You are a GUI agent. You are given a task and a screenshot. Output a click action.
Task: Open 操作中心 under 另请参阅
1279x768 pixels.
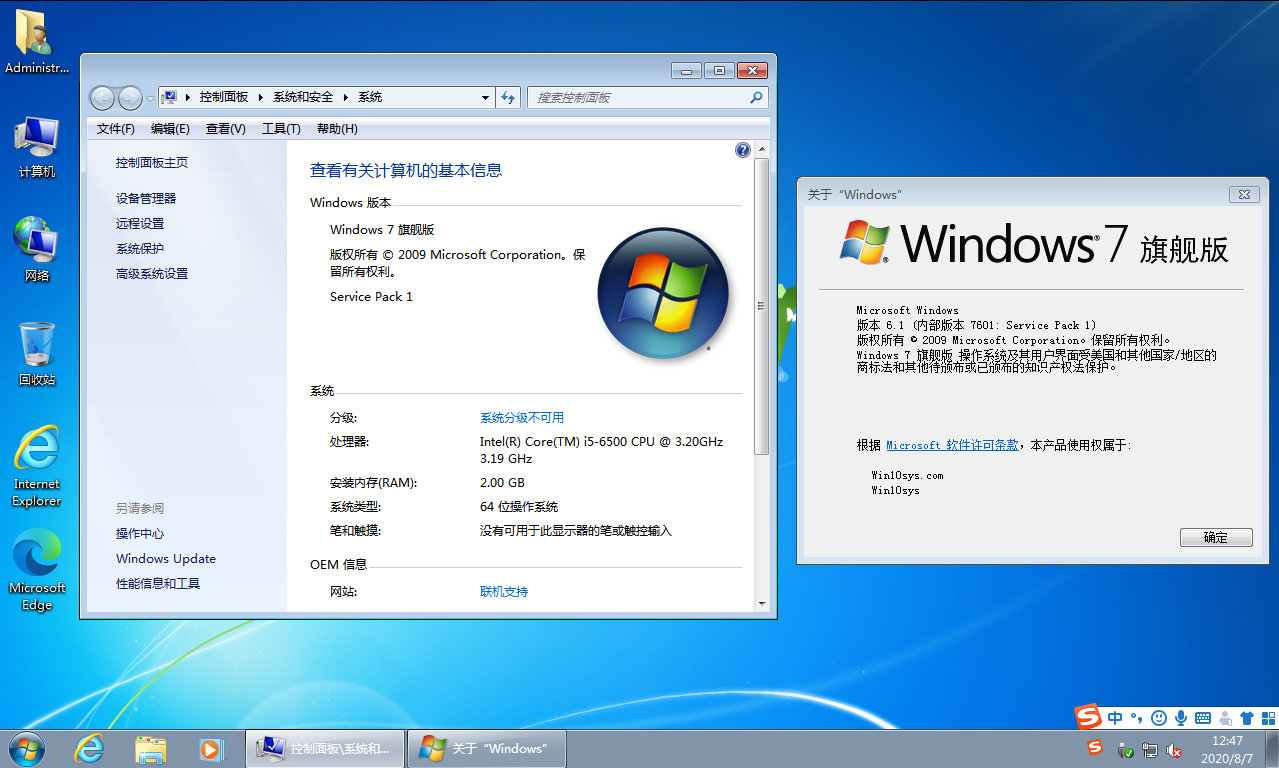(140, 534)
